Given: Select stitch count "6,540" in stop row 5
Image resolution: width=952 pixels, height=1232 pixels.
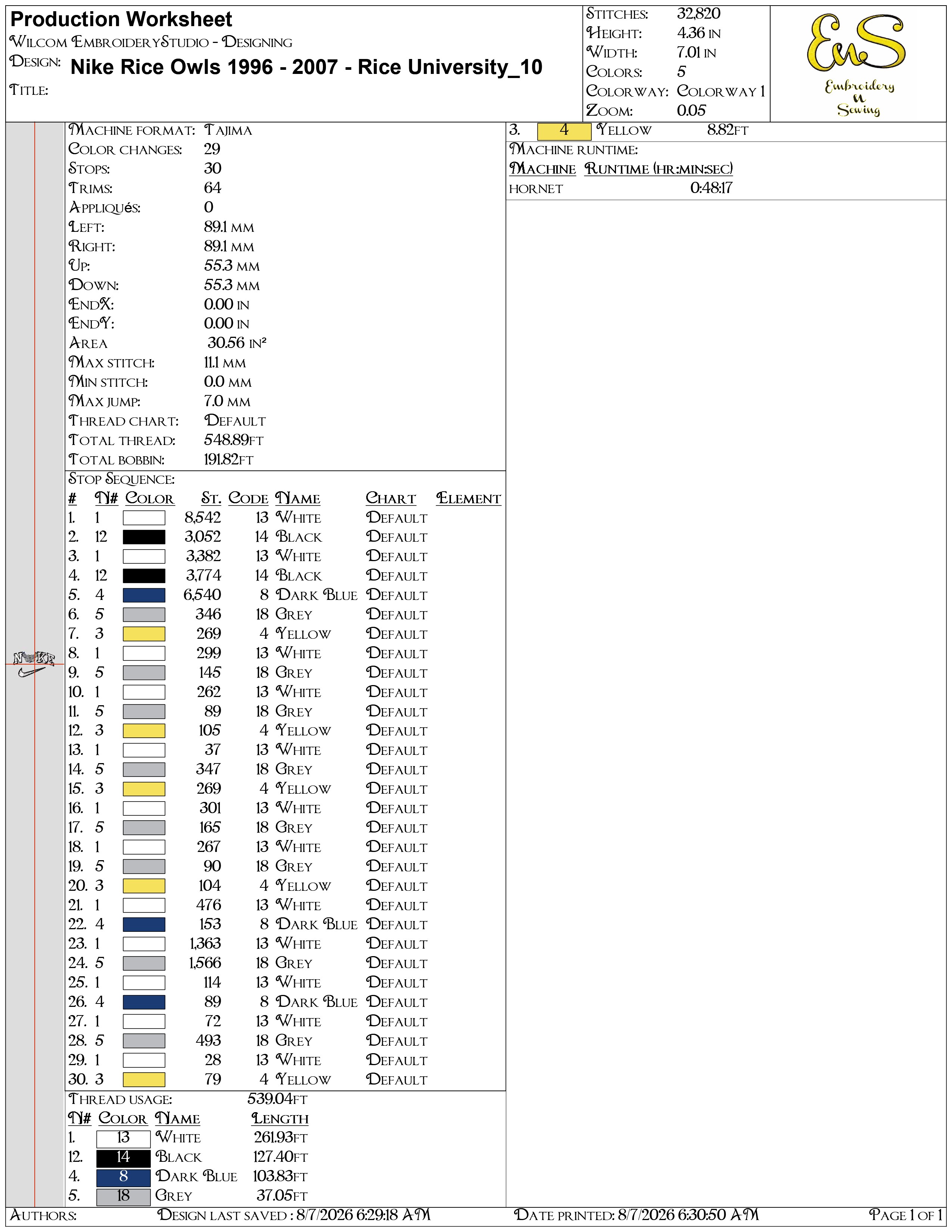Looking at the screenshot, I should click(202, 595).
